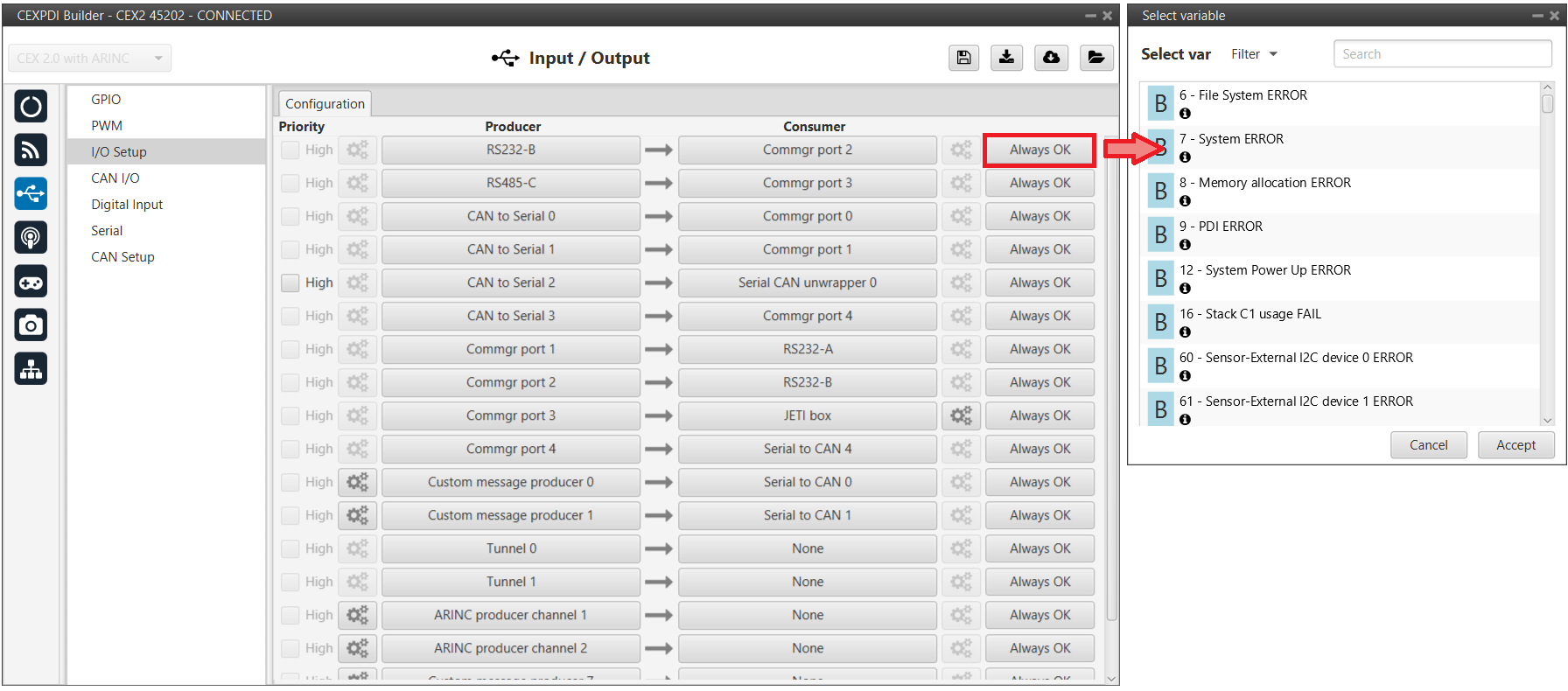The width and height of the screenshot is (1568, 691).
Task: Open the camera section in the sidebar
Action: pos(31,325)
